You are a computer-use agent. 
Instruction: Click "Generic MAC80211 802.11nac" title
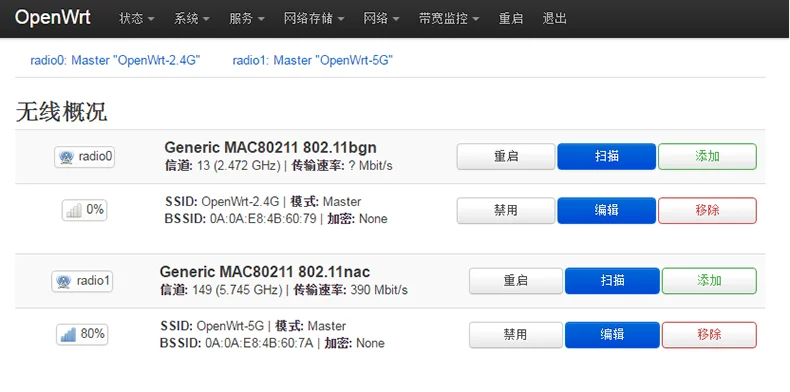point(265,272)
